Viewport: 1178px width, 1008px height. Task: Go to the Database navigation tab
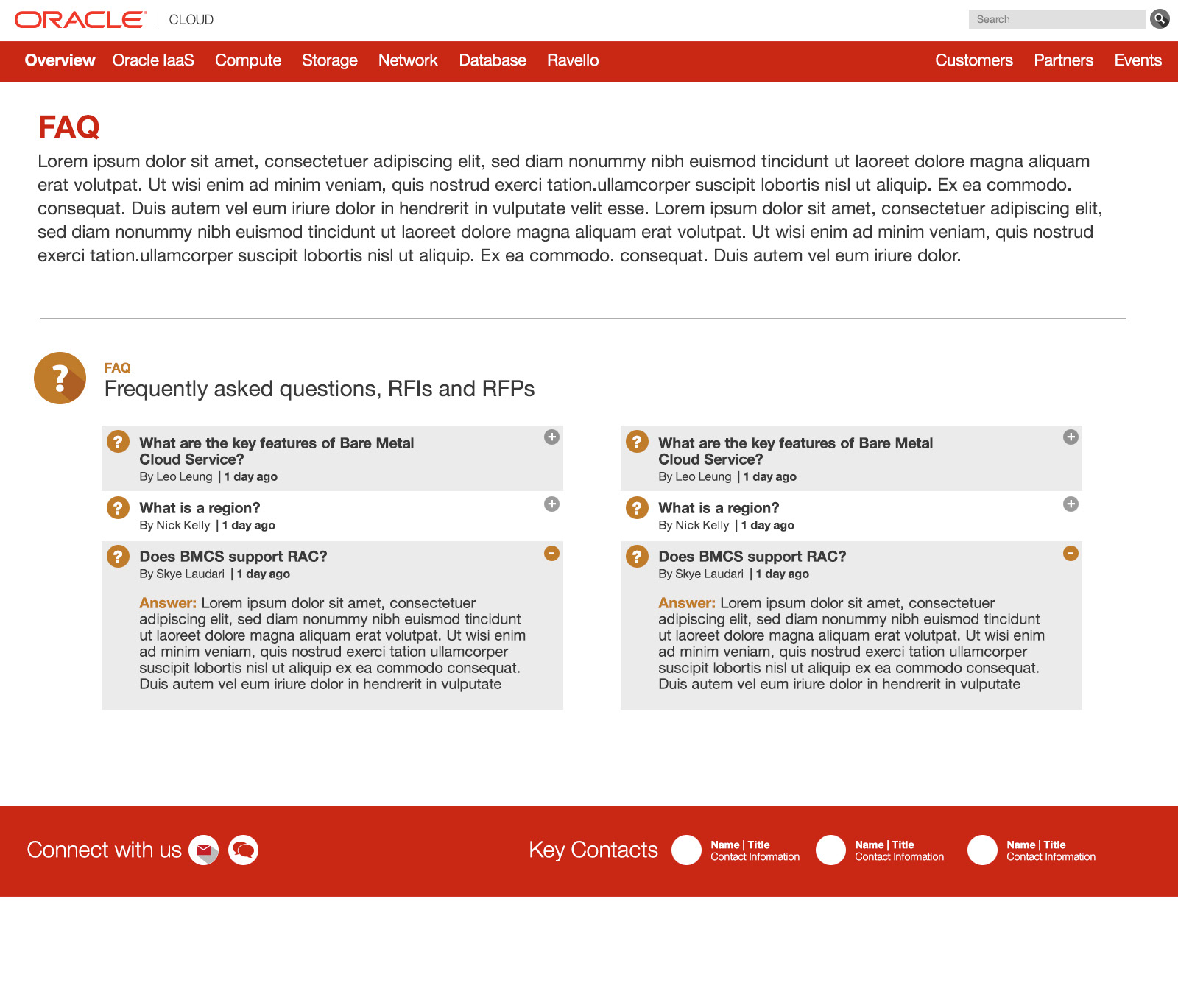(x=493, y=61)
